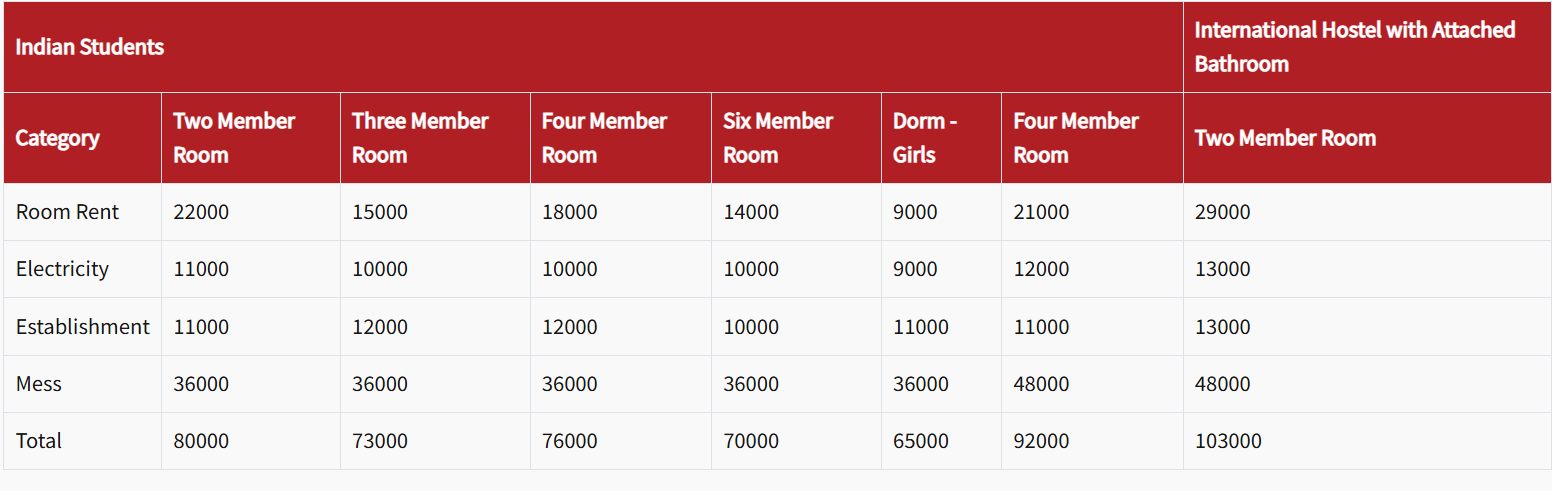Image resolution: width=1552 pixels, height=491 pixels.
Task: Select the Establishment row label
Action: tap(83, 327)
